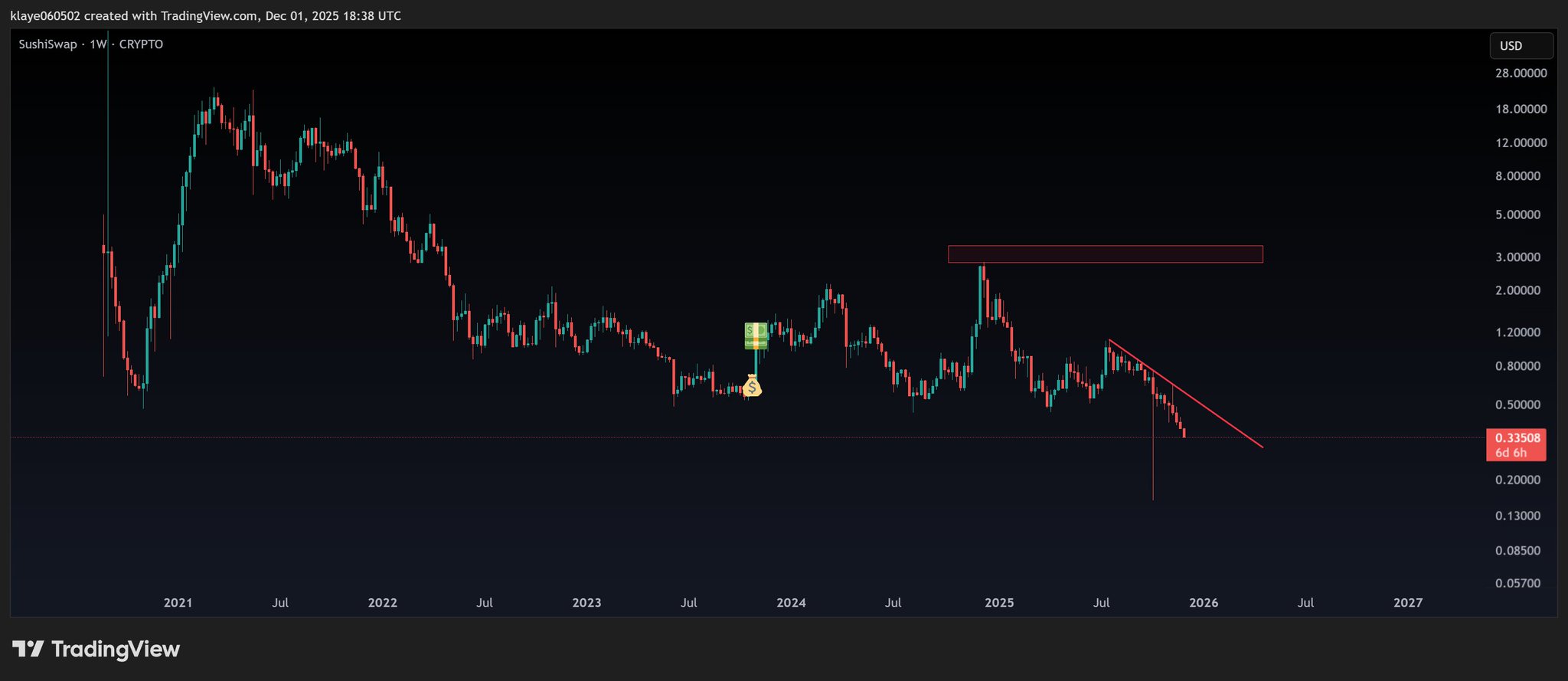The height and width of the screenshot is (681, 1568).
Task: Click the 2.00000 price axis label
Action: tap(1517, 291)
